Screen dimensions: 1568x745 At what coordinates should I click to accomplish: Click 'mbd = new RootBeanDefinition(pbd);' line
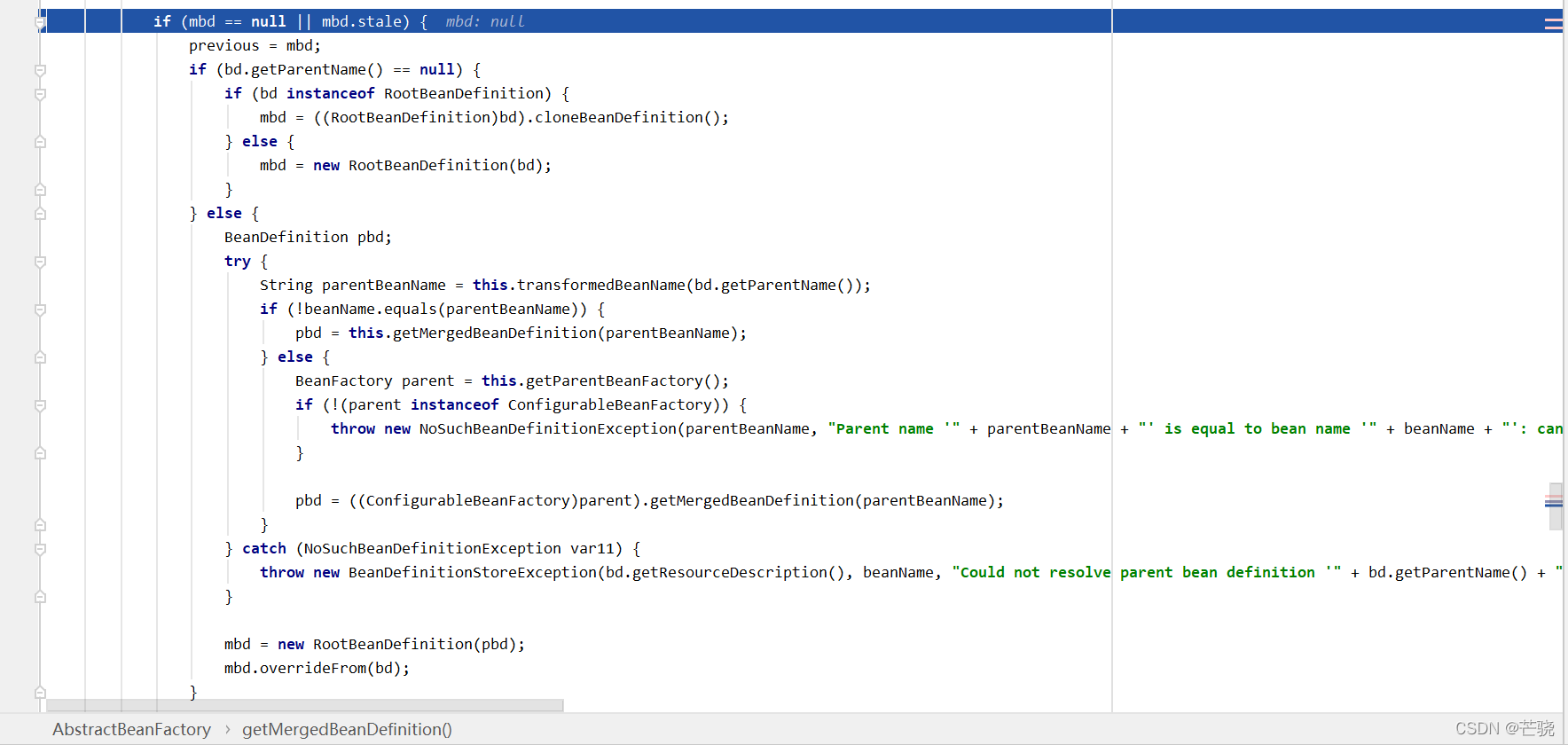(x=374, y=644)
